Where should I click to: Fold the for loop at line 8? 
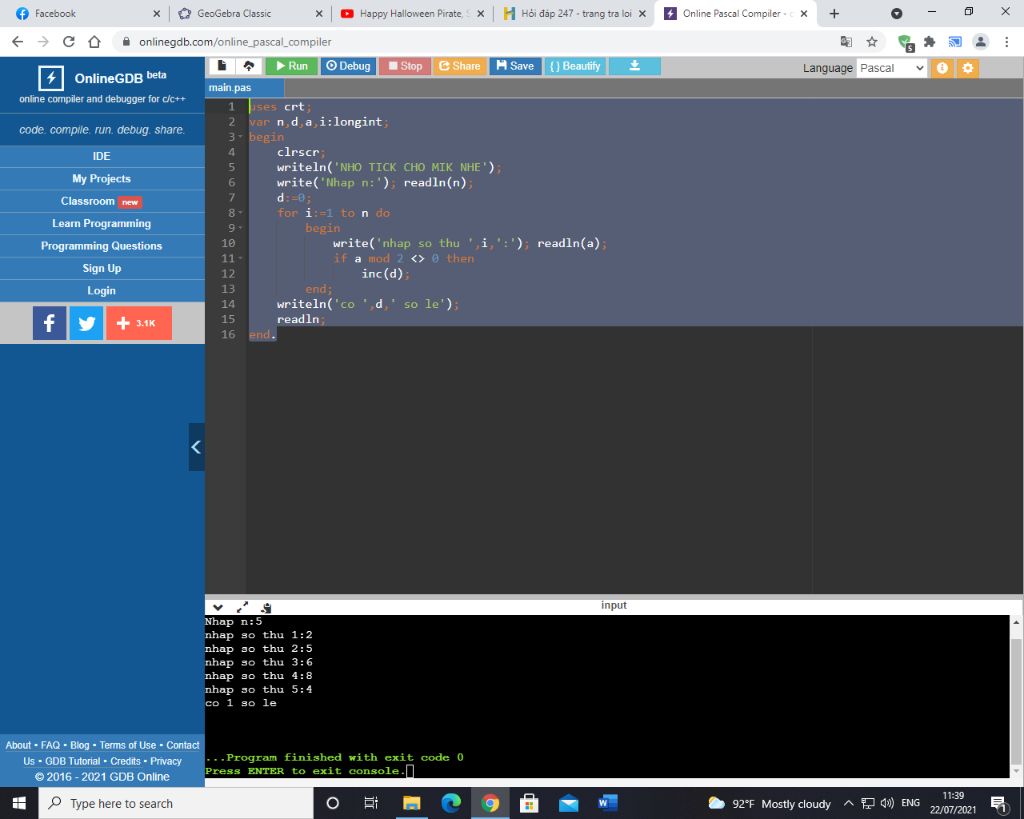pyautogui.click(x=240, y=213)
